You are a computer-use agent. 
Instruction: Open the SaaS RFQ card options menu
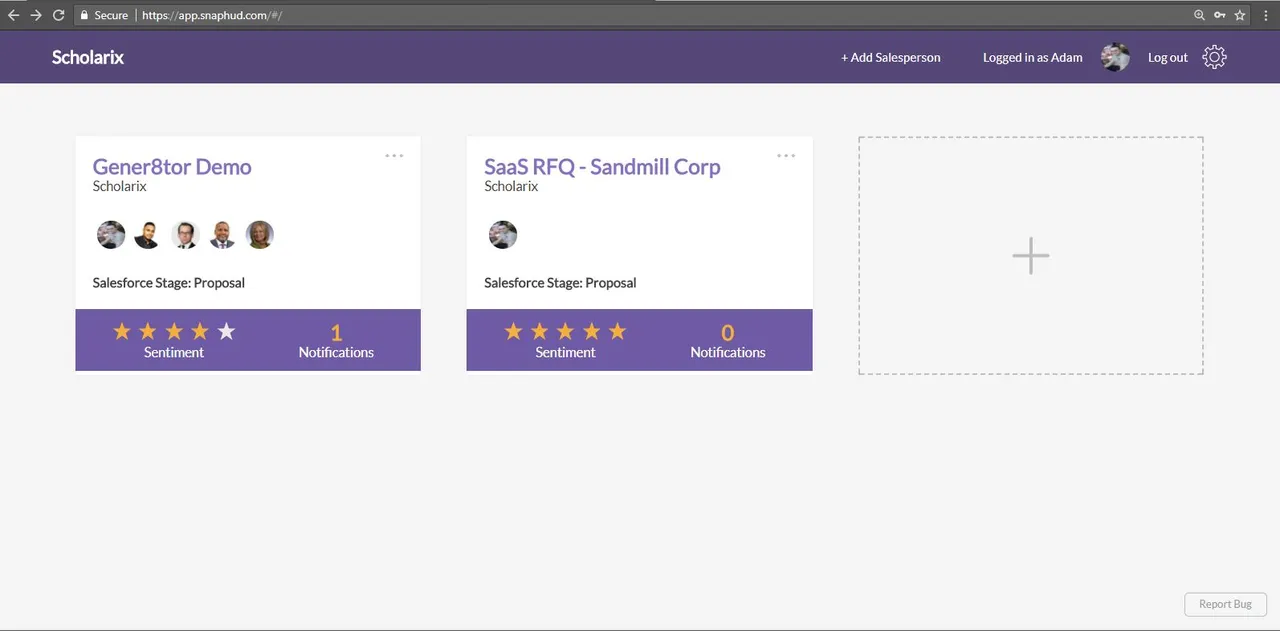click(786, 155)
